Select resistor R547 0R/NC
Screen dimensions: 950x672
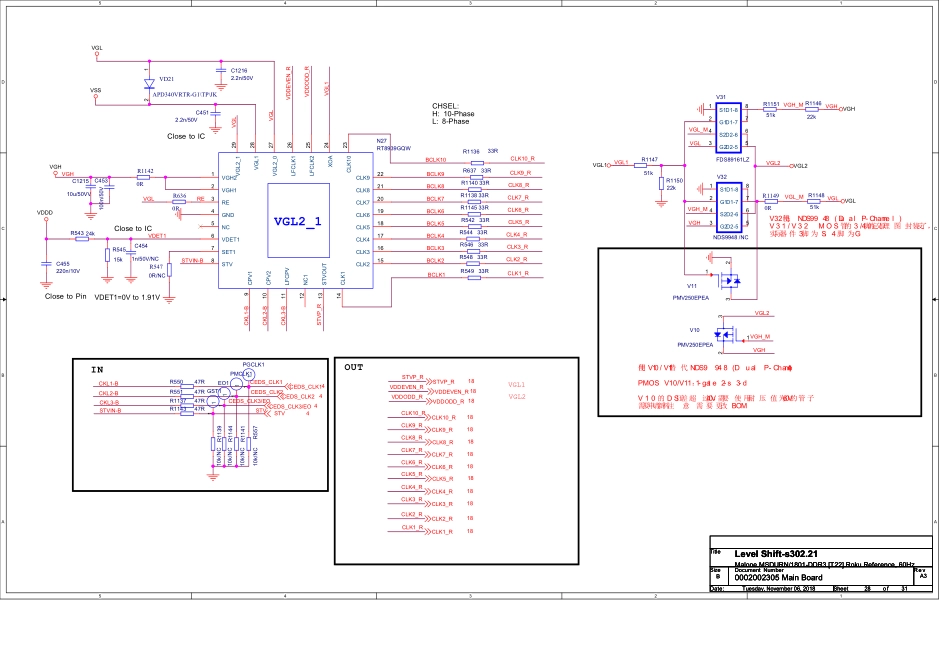pyautogui.click(x=170, y=270)
